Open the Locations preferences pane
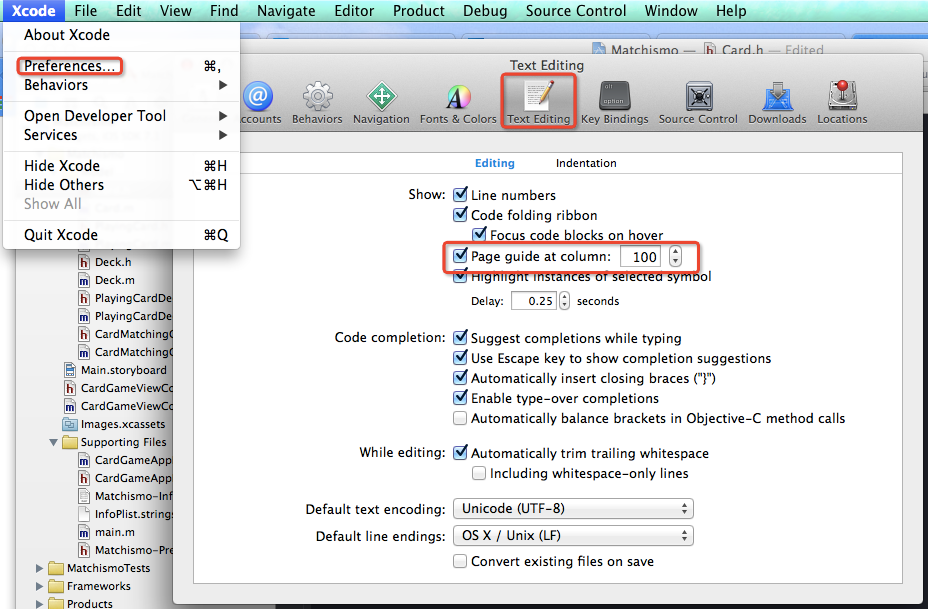The width and height of the screenshot is (928, 609). tap(842, 102)
